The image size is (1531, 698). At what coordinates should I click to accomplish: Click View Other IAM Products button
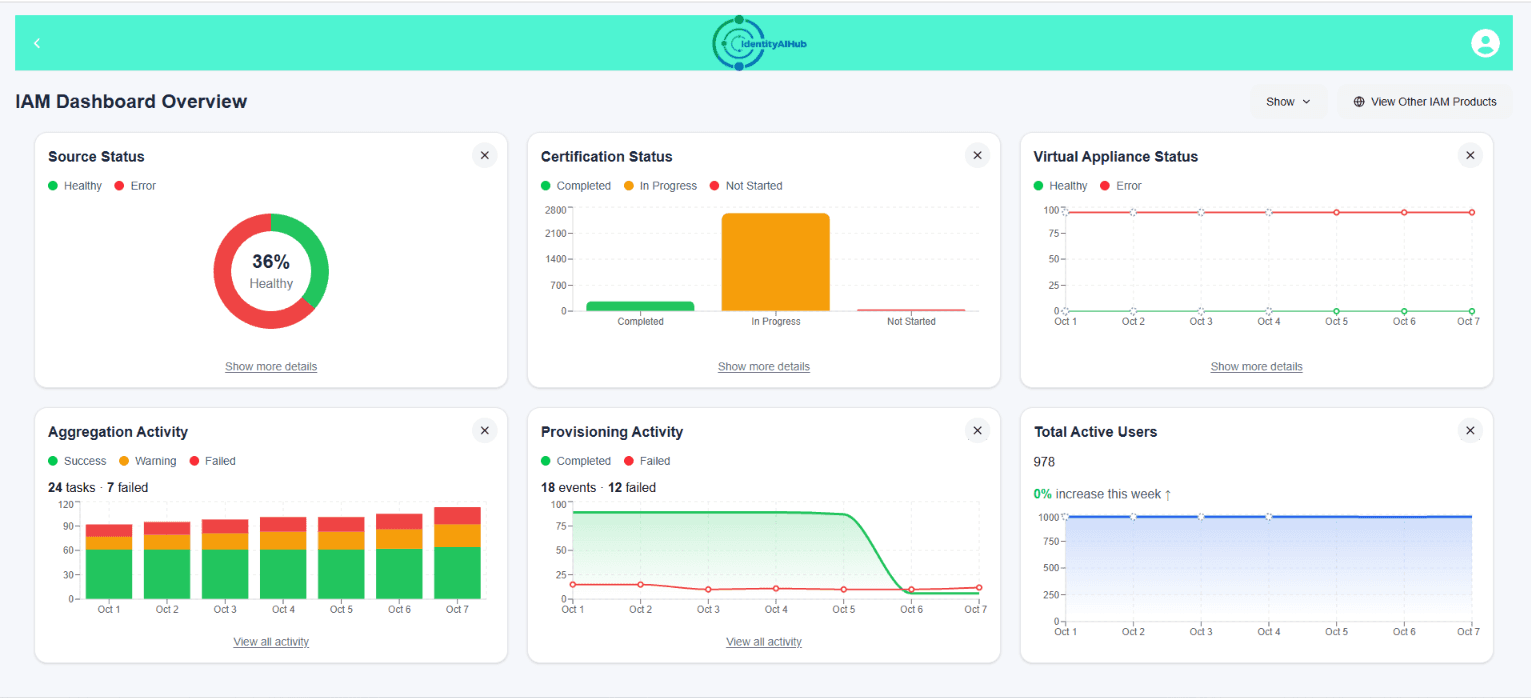1425,101
